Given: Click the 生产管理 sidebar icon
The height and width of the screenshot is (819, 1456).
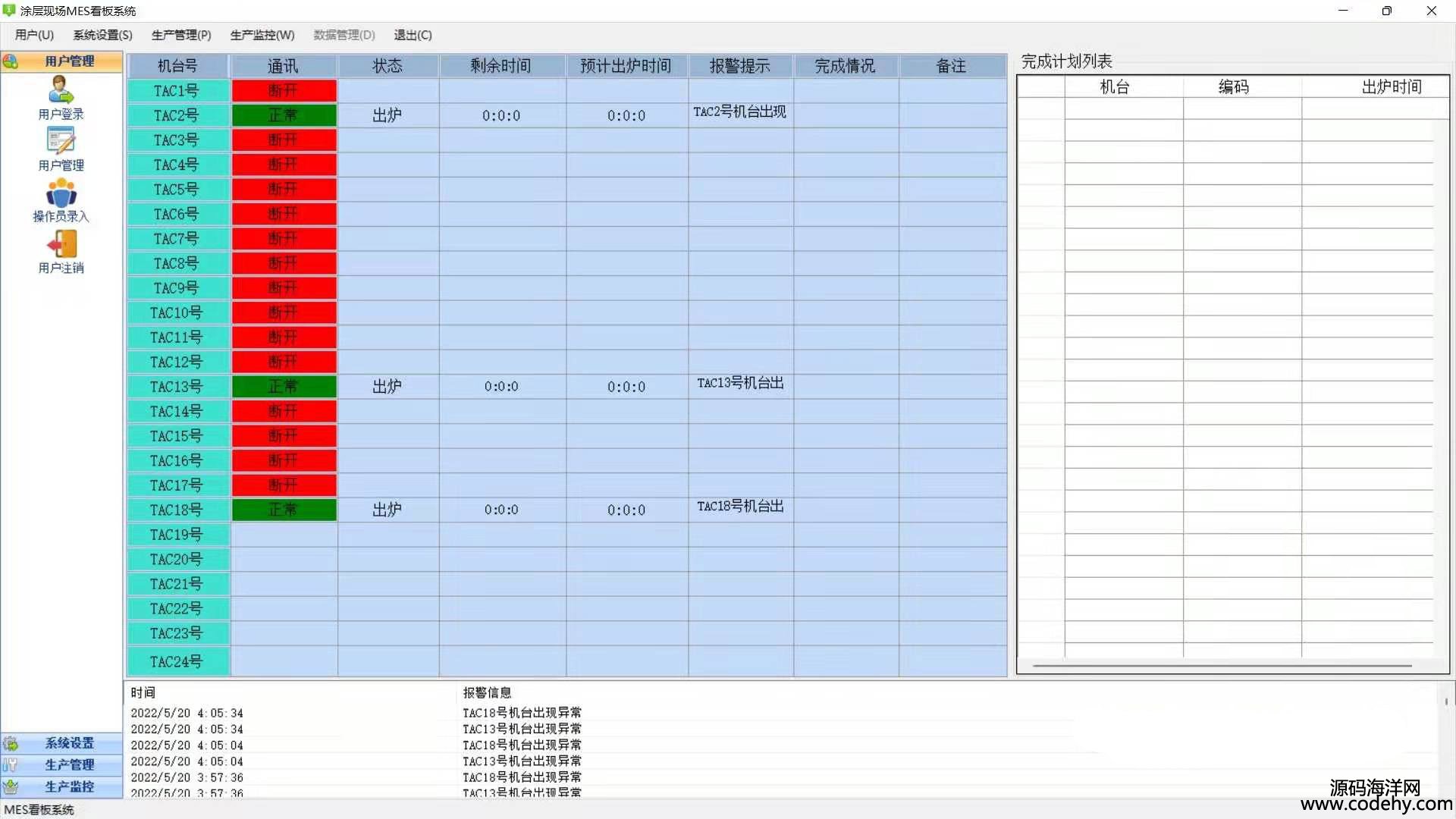Looking at the screenshot, I should [x=11, y=764].
